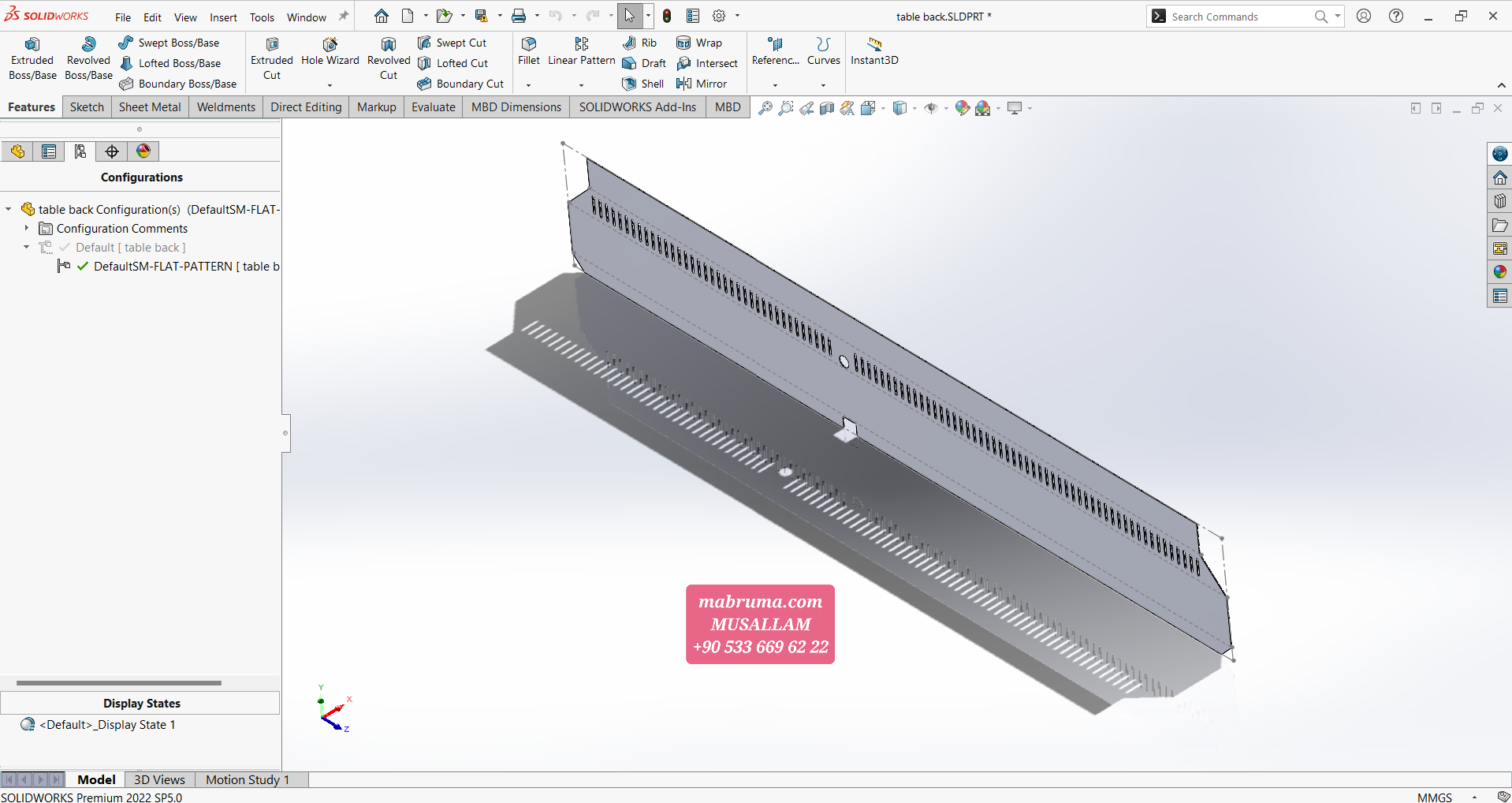Choose the Swept Cut feature
Image resolution: width=1512 pixels, height=803 pixels.
[452, 43]
